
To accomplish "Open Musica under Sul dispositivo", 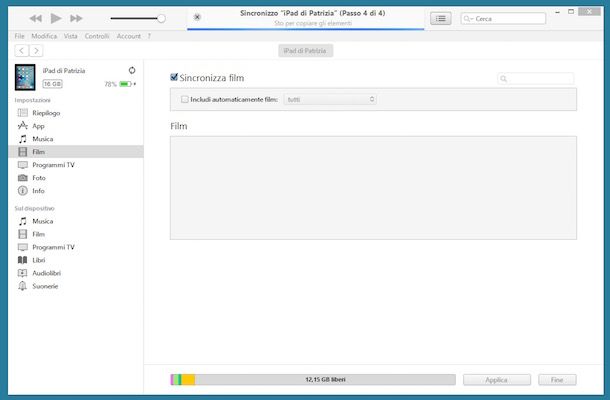I will (x=76, y=221).
